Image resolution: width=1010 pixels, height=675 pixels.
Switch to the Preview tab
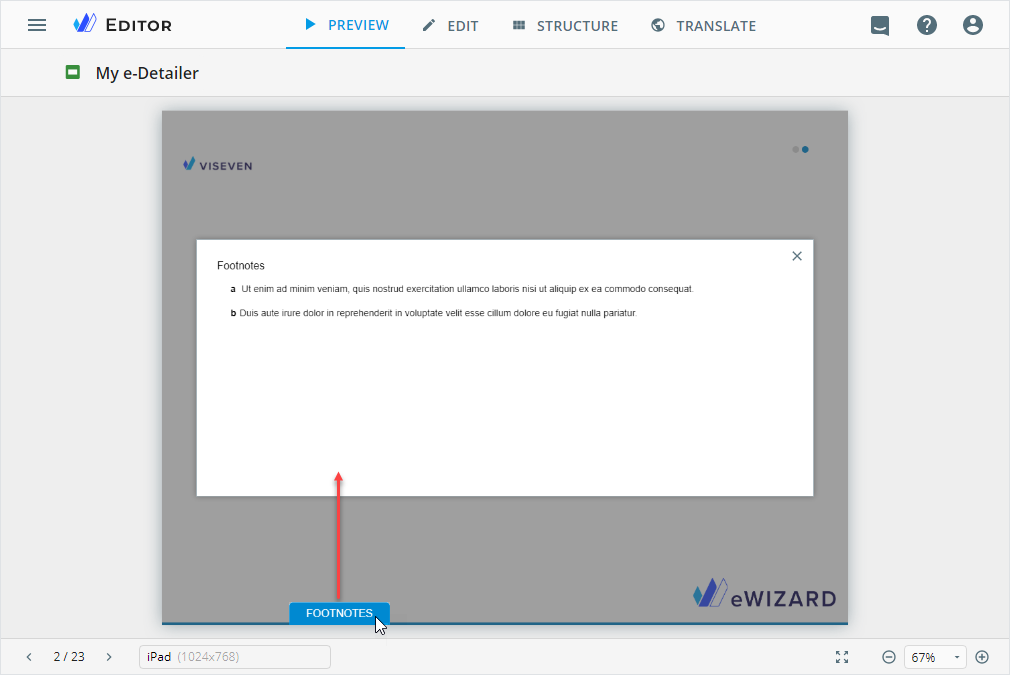tap(346, 25)
